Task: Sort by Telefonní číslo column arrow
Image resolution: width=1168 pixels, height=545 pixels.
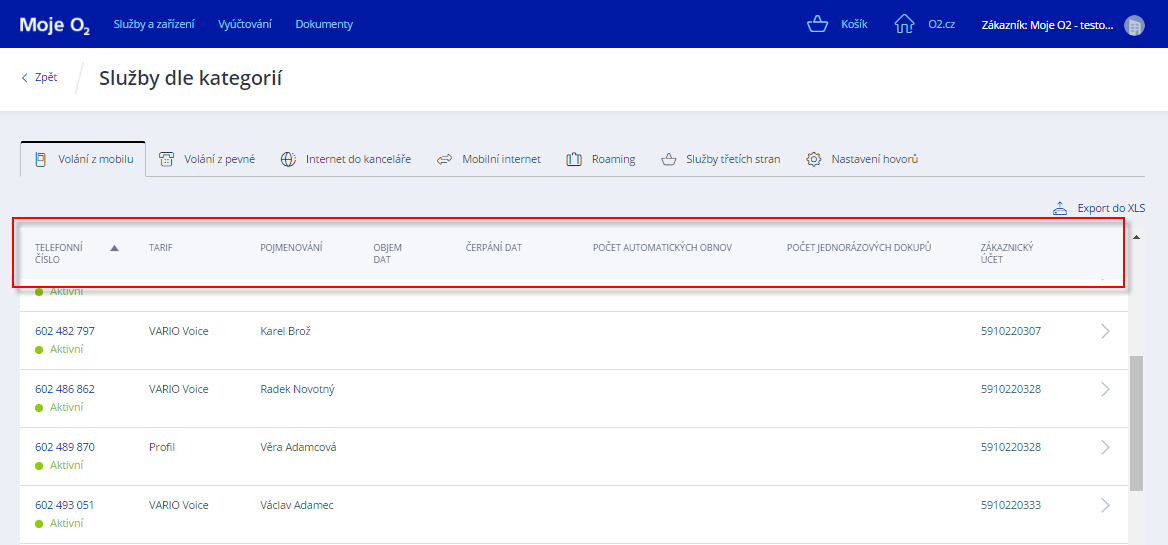Action: pyautogui.click(x=114, y=248)
